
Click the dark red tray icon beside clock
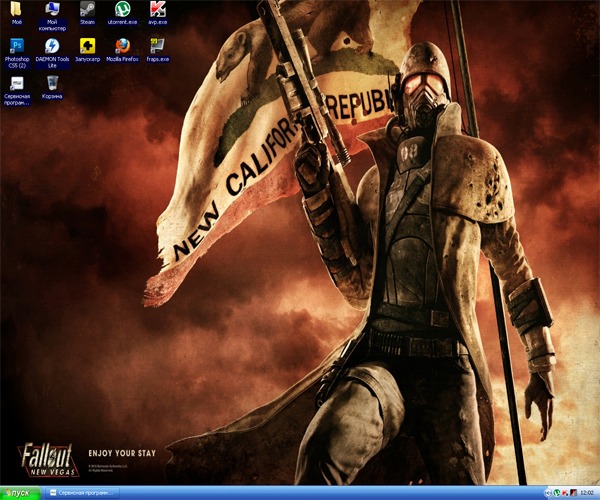coord(573,493)
